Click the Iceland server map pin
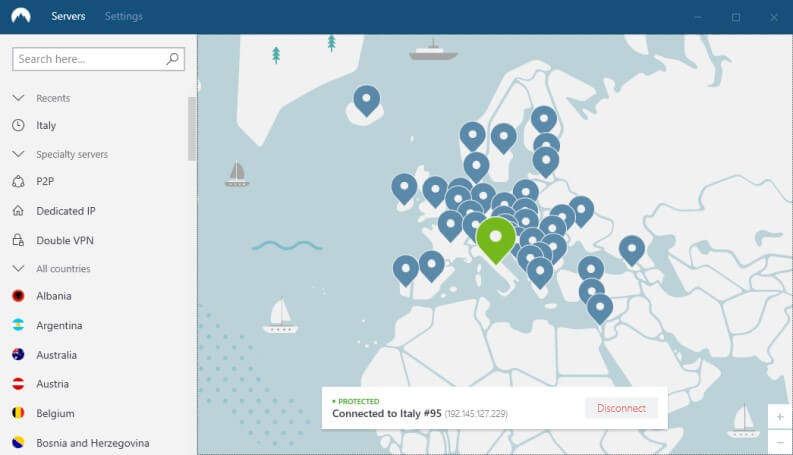Image resolution: width=793 pixels, height=455 pixels. [x=367, y=99]
